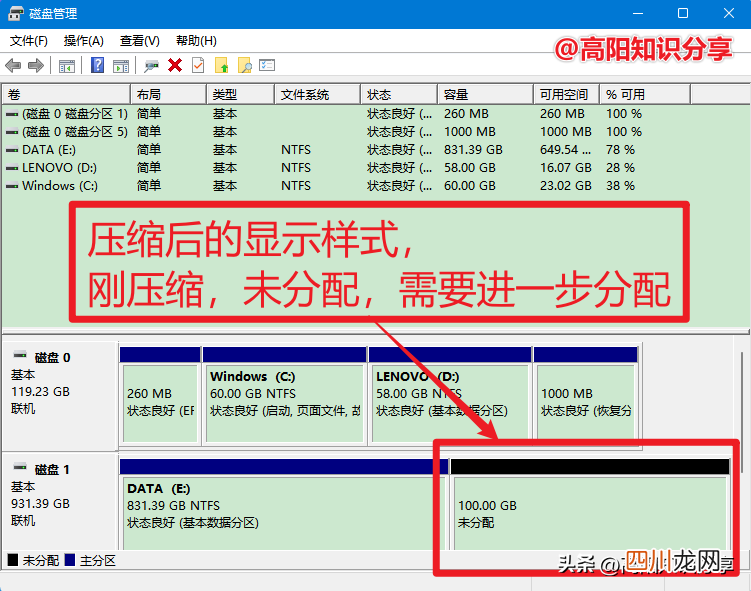Open the 查看(V) menu

[139, 41]
